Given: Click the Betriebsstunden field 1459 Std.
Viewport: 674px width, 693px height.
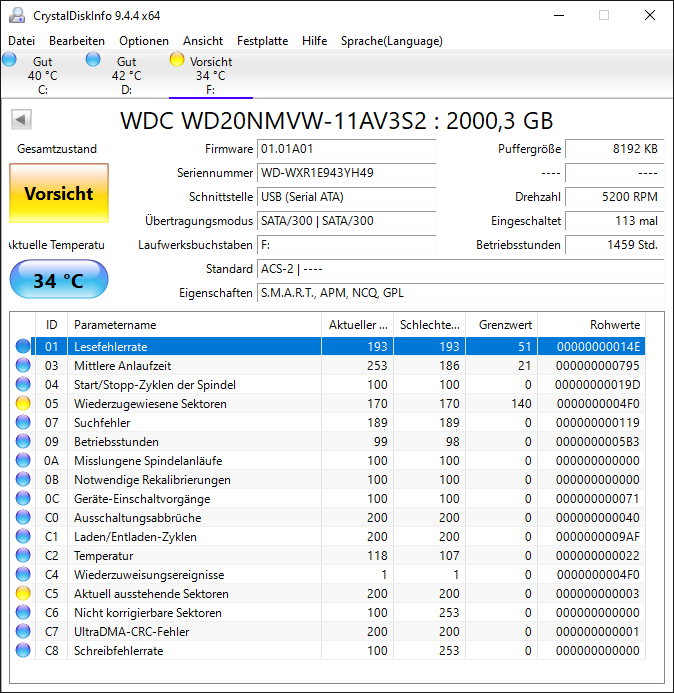Looking at the screenshot, I should click(x=615, y=245).
